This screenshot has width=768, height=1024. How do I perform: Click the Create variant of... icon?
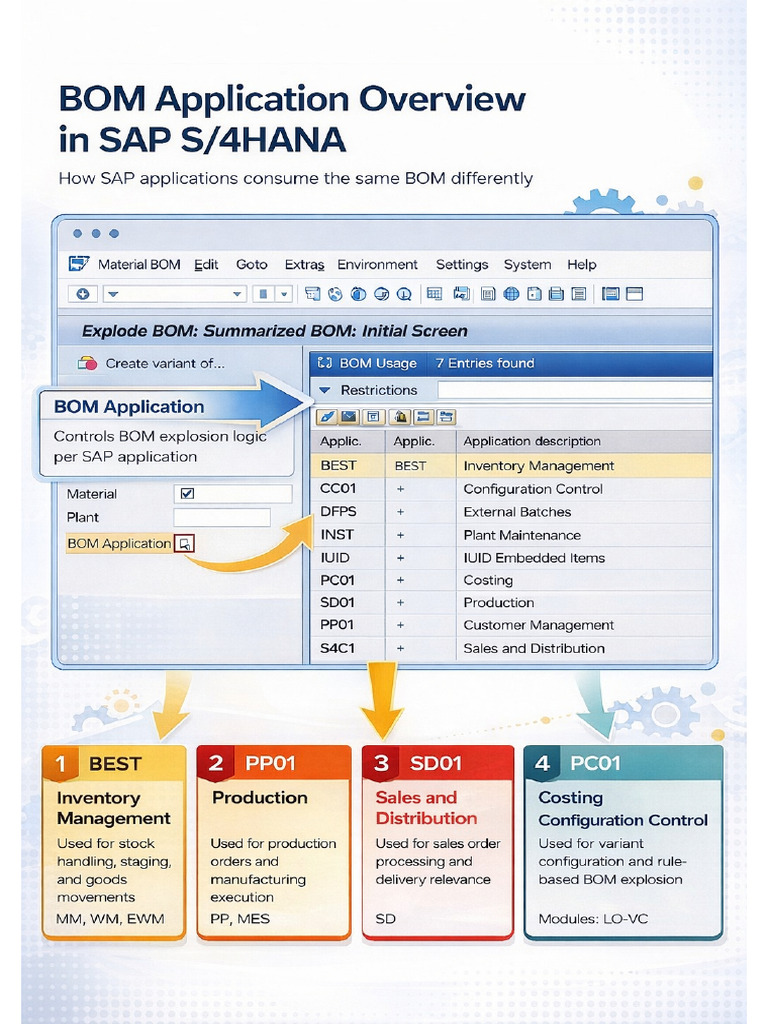point(87,363)
